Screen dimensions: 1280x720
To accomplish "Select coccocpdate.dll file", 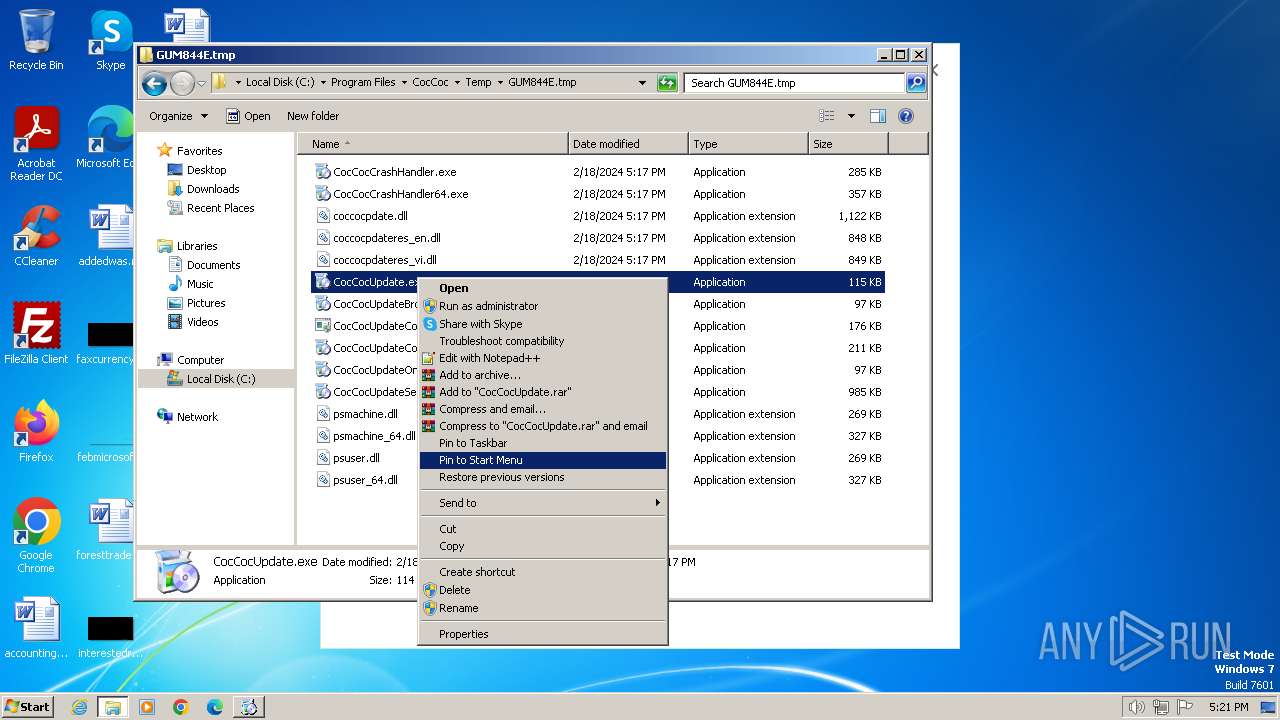I will (x=370, y=216).
